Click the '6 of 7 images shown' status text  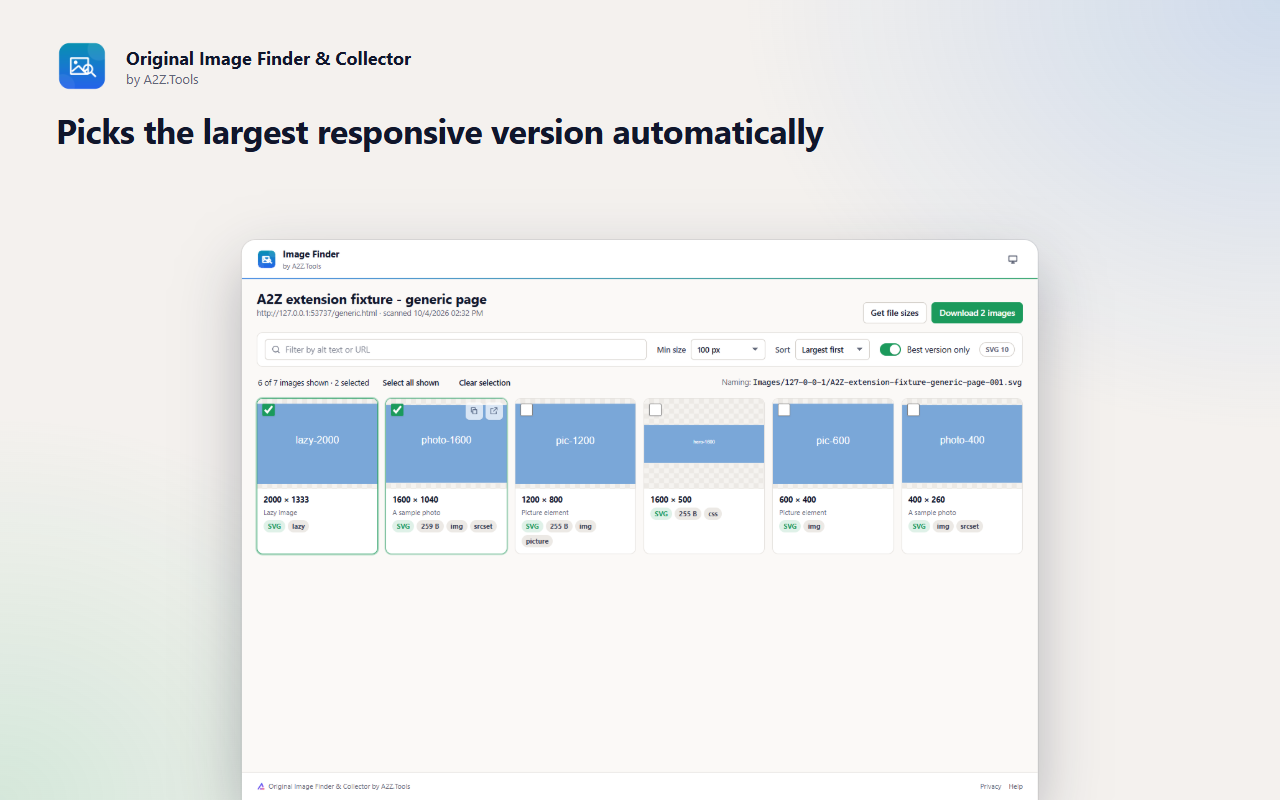[x=313, y=383]
